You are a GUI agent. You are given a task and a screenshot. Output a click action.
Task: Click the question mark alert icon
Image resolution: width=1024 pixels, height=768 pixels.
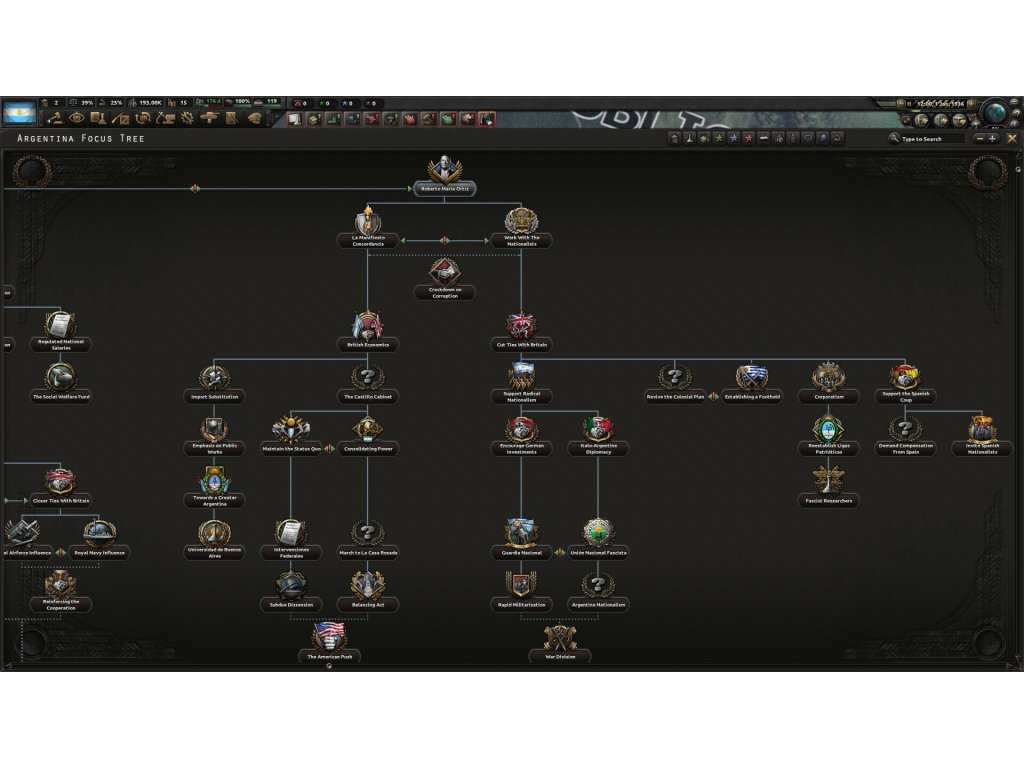[x=391, y=119]
